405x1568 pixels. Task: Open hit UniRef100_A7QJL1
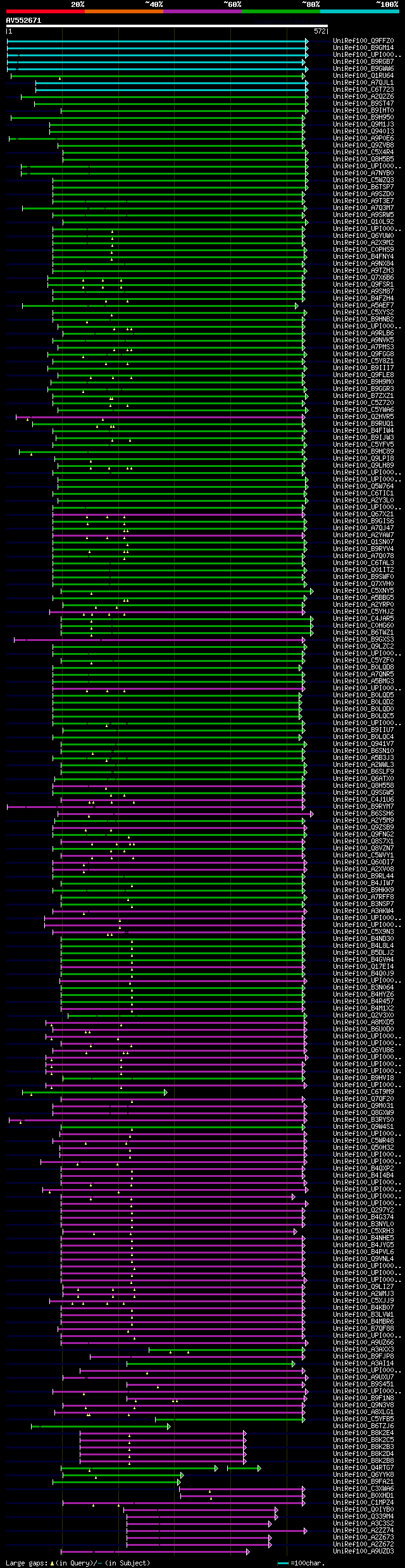[363, 83]
